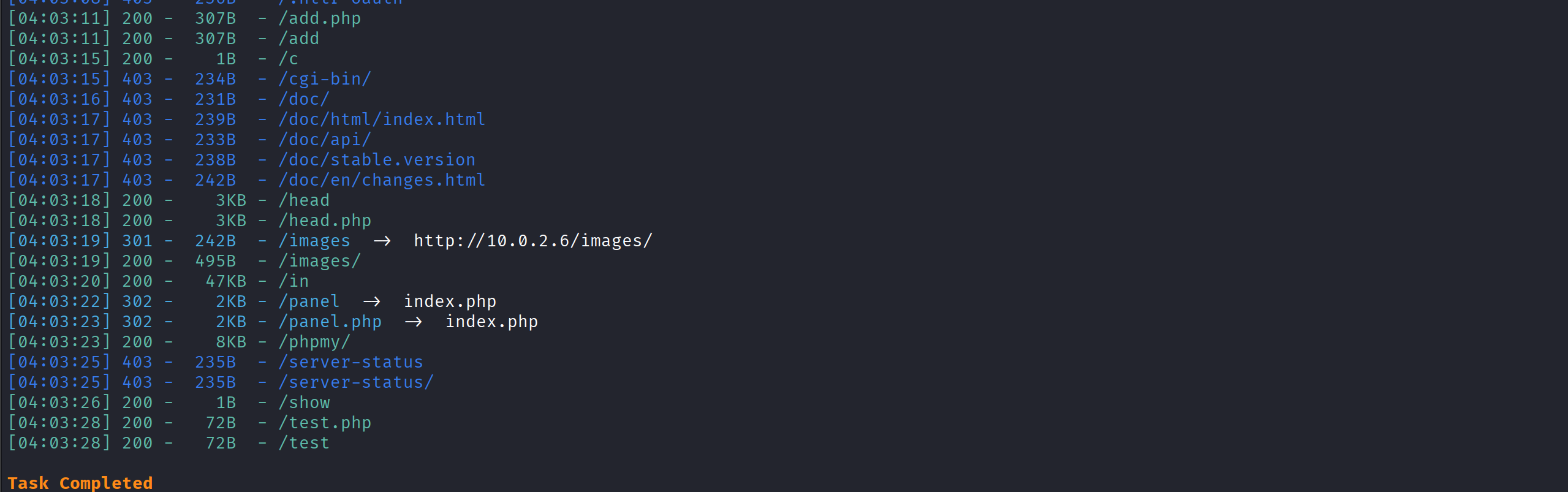This screenshot has width=1568, height=492.
Task: Click the /doc/en/changes.html path
Action: pyautogui.click(x=382, y=180)
